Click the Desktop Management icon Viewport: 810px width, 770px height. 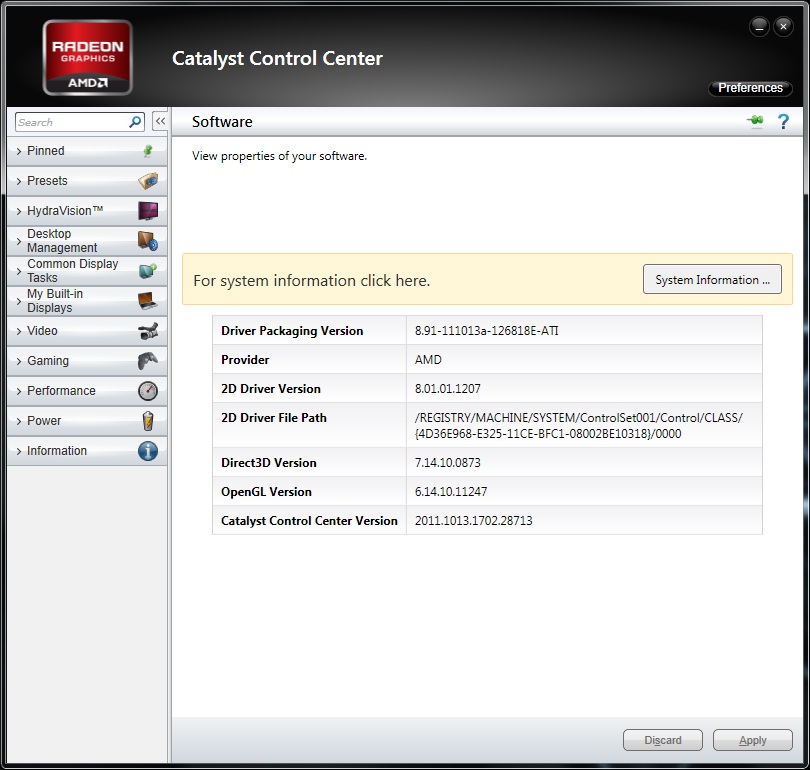(x=148, y=241)
